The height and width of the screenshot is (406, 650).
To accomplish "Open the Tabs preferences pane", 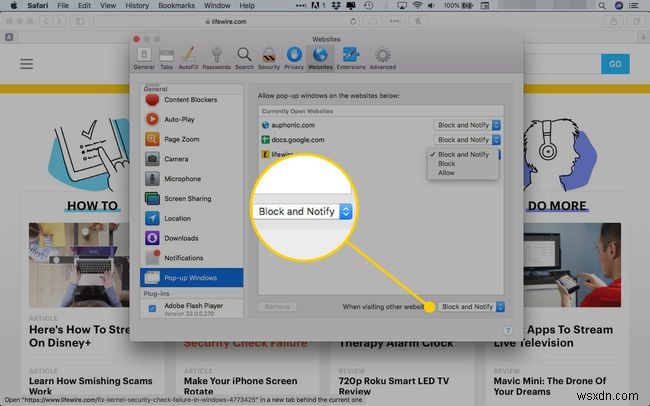I will [x=166, y=58].
